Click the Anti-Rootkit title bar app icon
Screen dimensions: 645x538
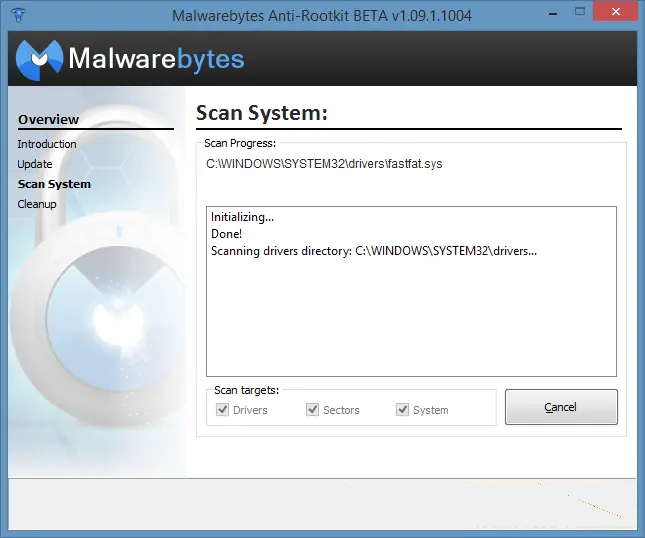coord(18,15)
